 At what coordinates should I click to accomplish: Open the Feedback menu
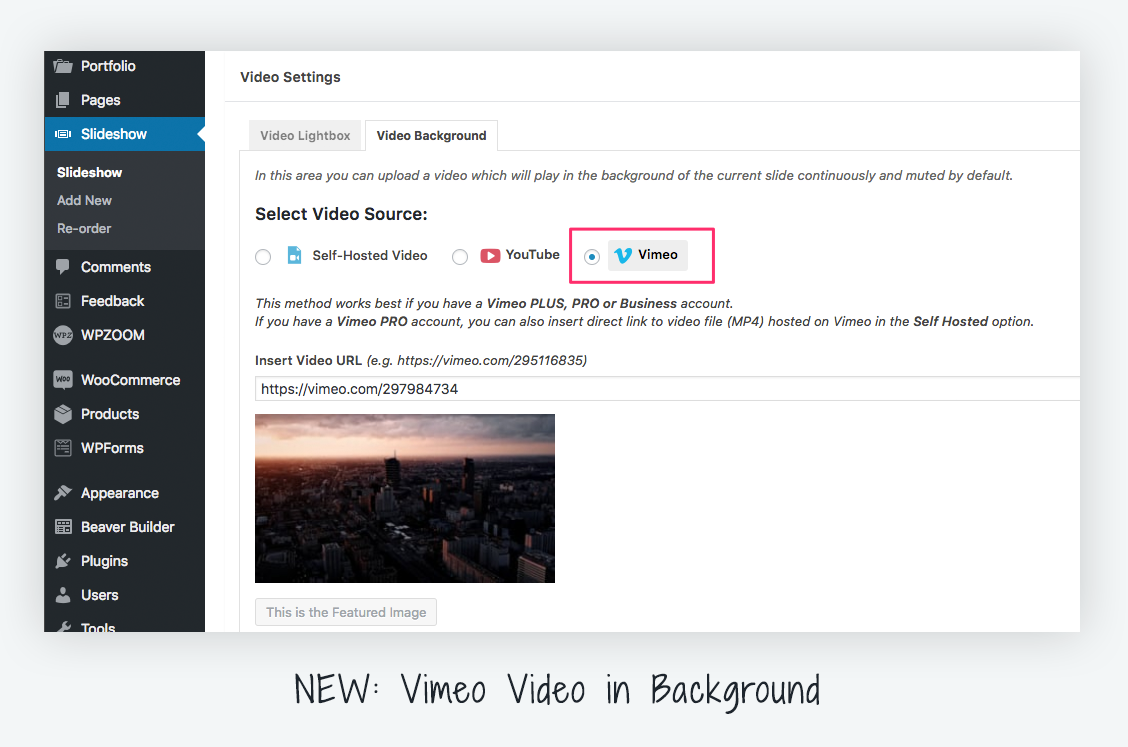pos(124,301)
